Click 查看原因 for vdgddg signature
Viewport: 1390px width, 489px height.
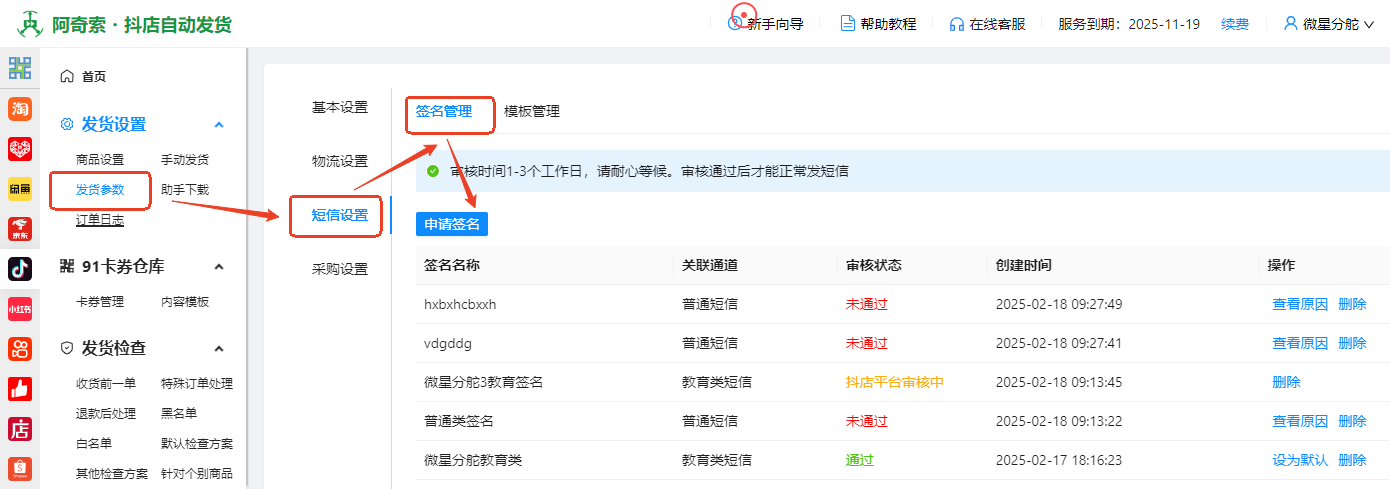(1300, 343)
